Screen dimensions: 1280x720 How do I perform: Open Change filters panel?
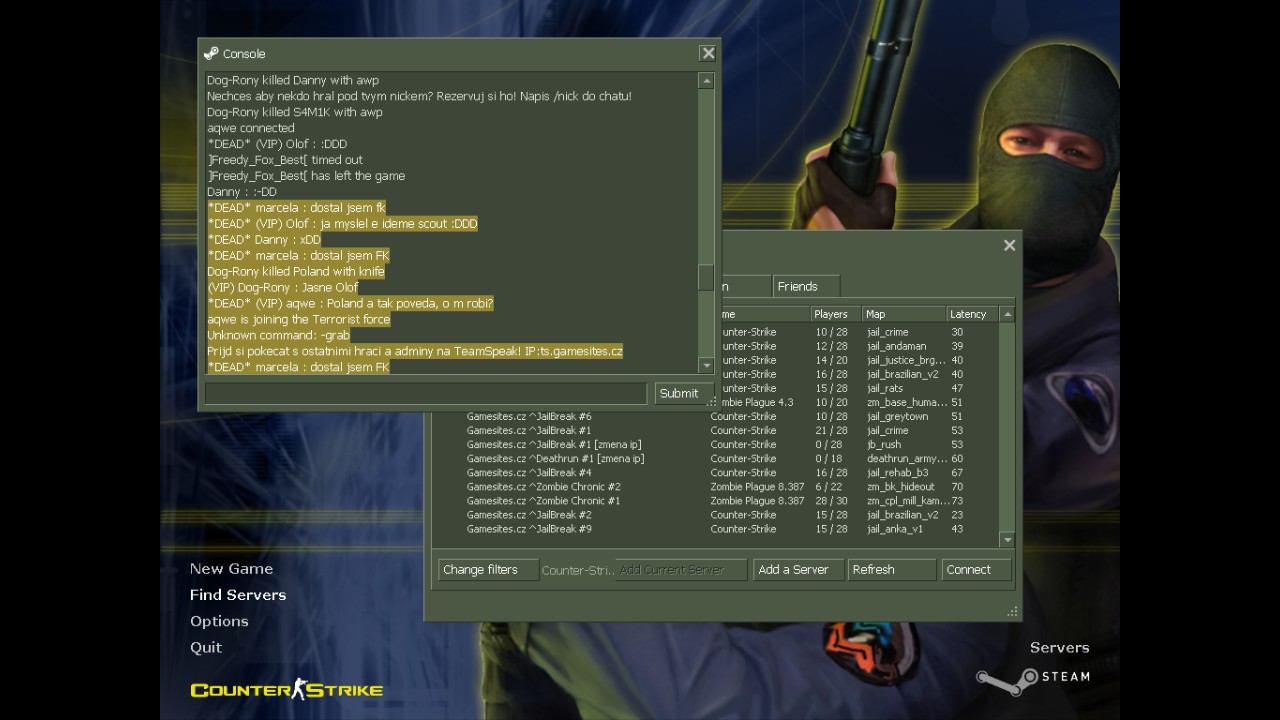click(x=488, y=570)
